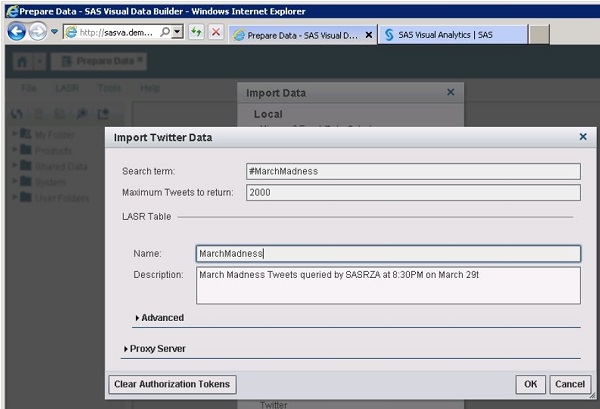Click the address bar URL field
Image resolution: width=600 pixels, height=409 pixels.
116,33
